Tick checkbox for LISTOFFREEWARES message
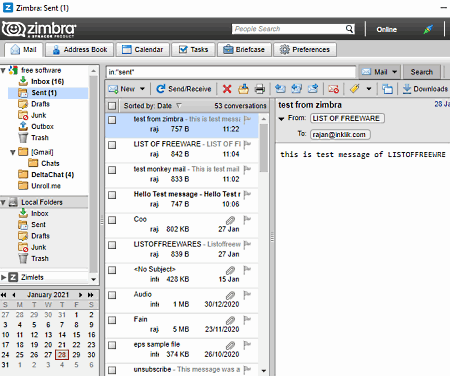Image resolution: width=450 pixels, height=376 pixels. tap(112, 245)
